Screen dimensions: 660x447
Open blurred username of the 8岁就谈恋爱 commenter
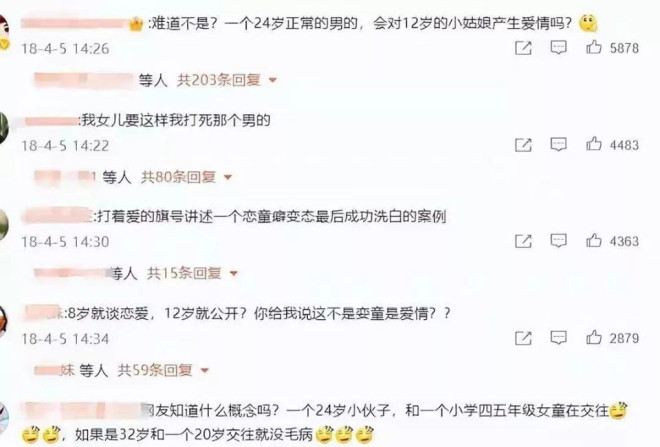(x=43, y=313)
